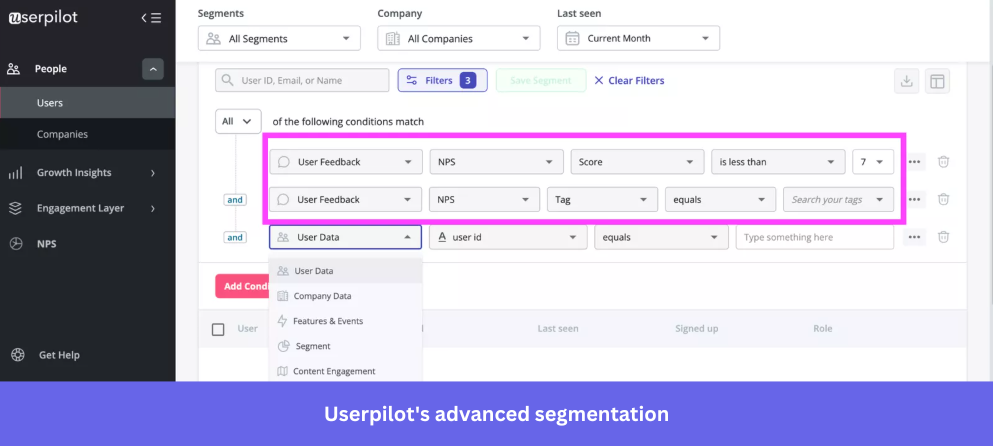Select Company Data in the dropdown list
Screen dimensions: 993x446
click(x=345, y=296)
